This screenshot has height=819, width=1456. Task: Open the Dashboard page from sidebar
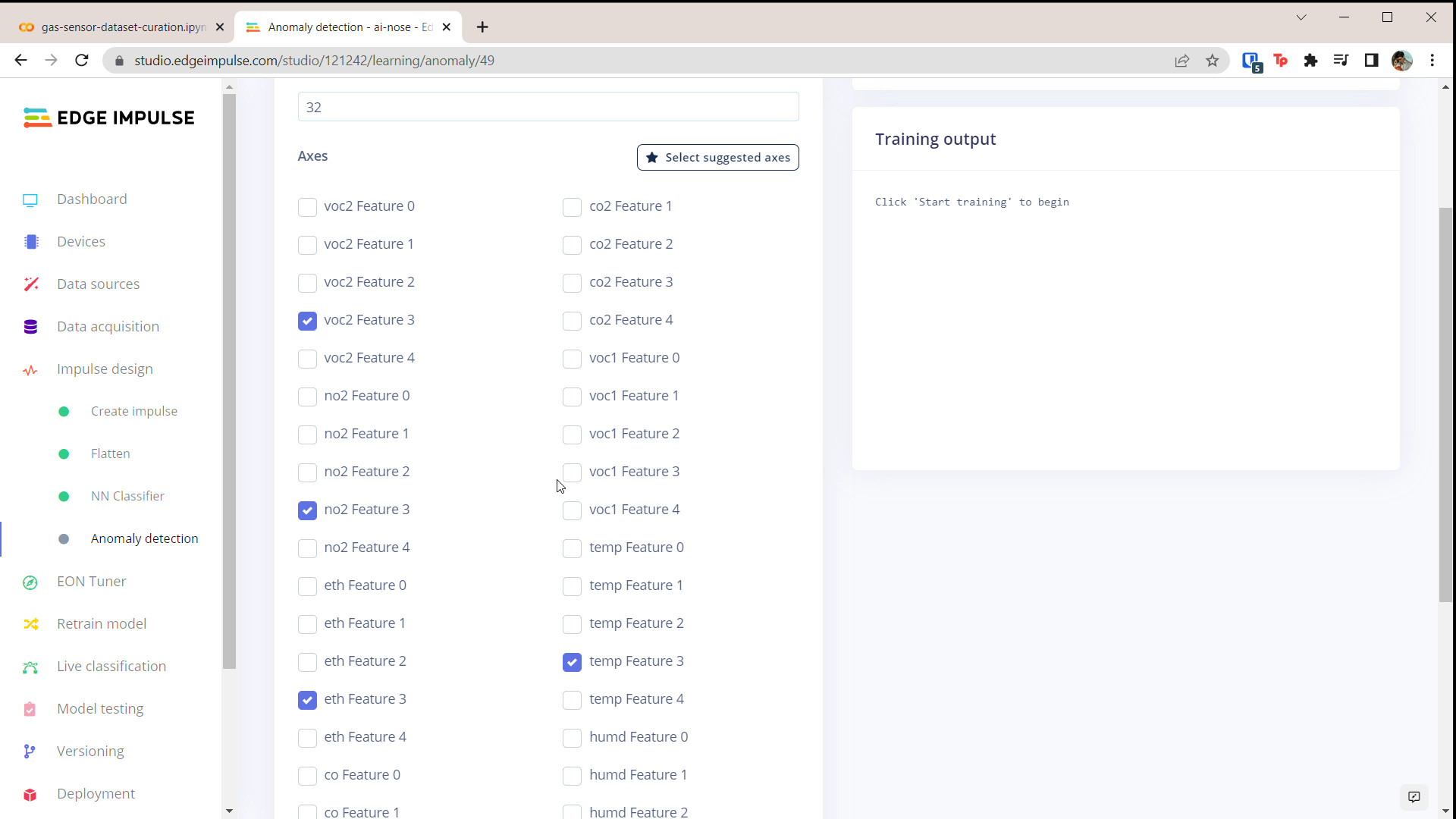(91, 199)
